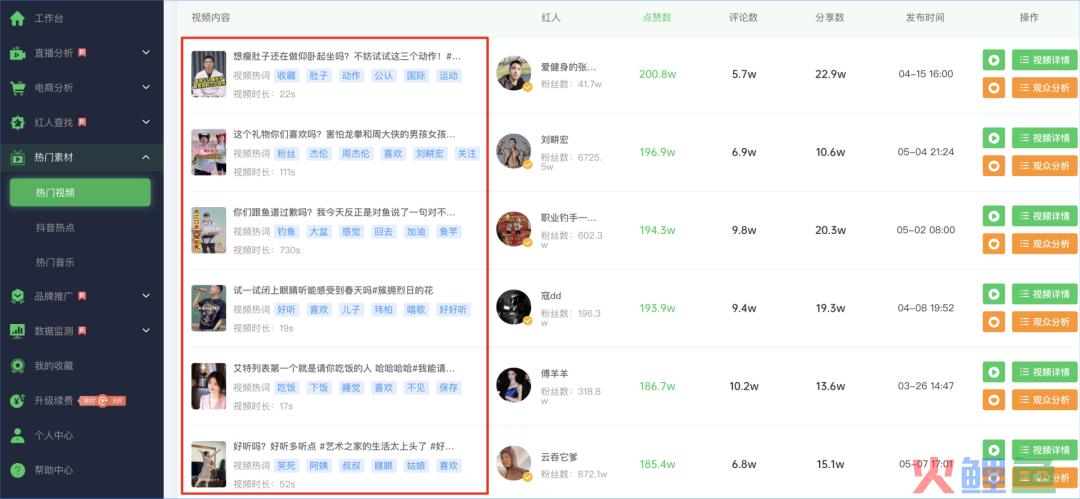
Task: Open 观众分析 for 职业钓手 video
Action: 1044,243
